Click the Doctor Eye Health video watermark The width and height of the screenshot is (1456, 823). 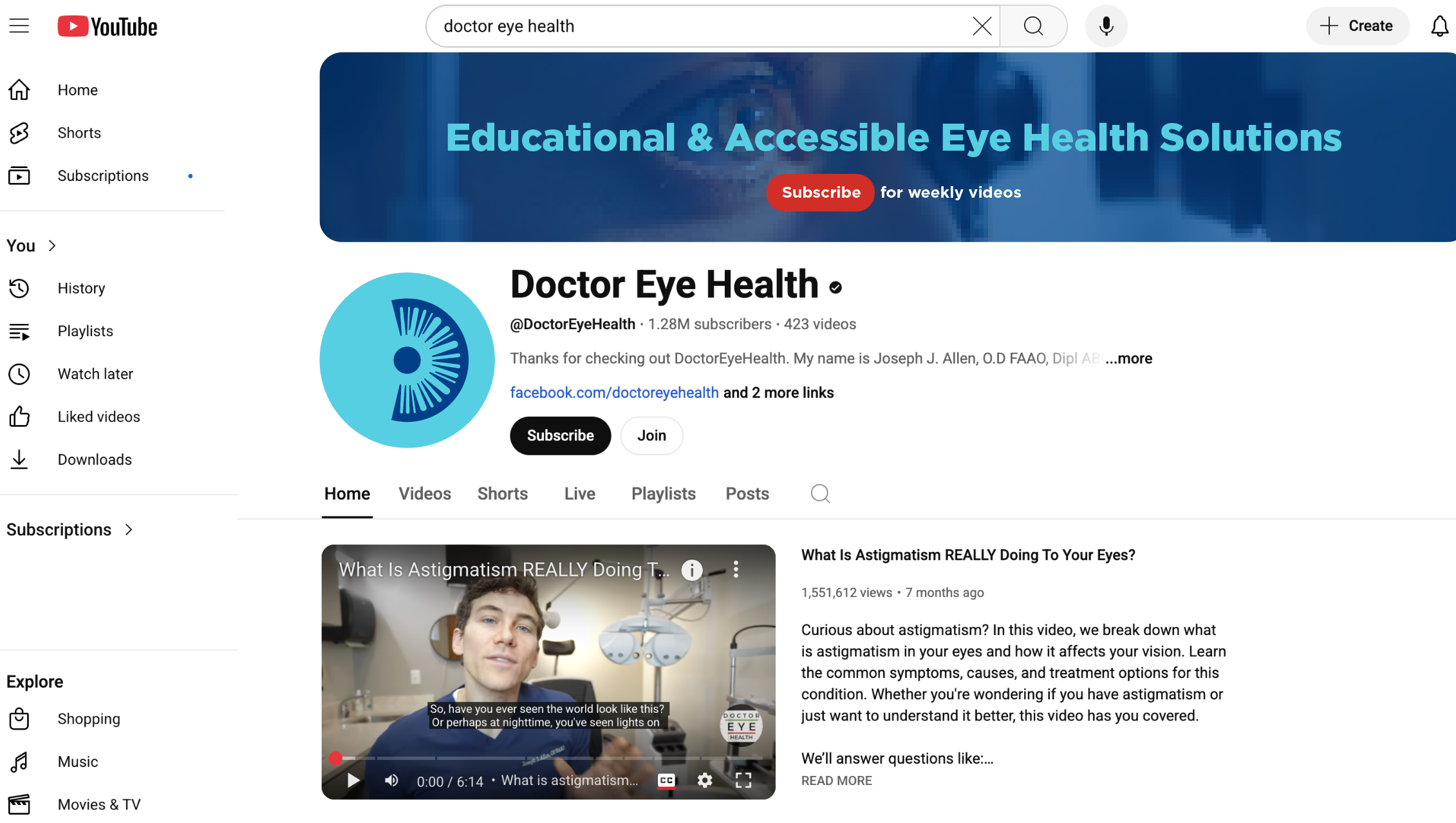pos(741,725)
